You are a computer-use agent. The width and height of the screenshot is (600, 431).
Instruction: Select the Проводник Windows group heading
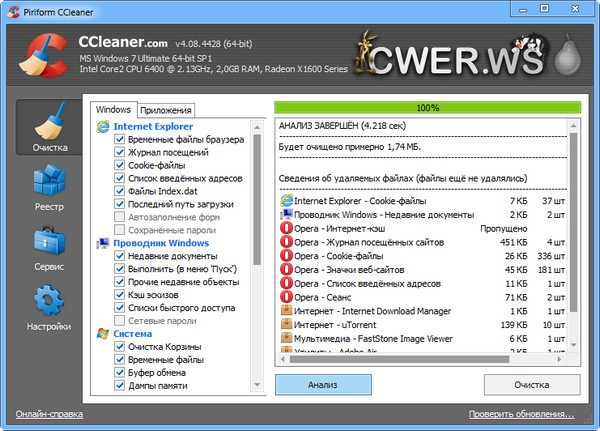(161, 243)
